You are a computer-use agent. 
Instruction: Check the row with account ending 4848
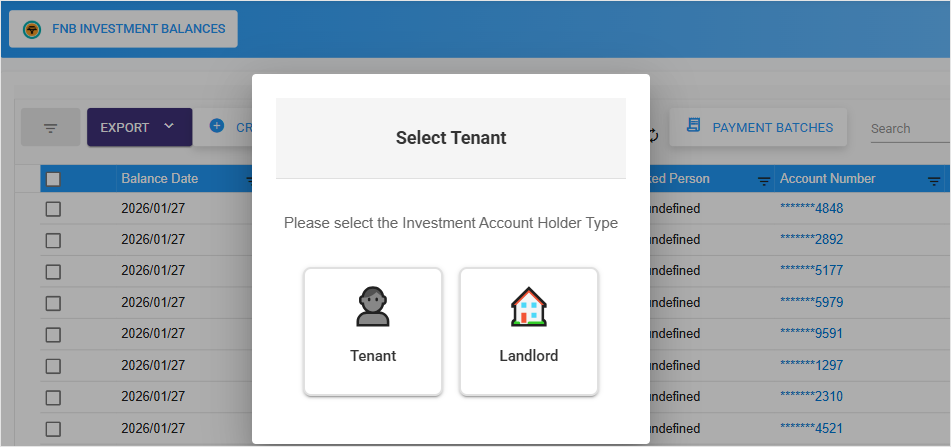[53, 209]
